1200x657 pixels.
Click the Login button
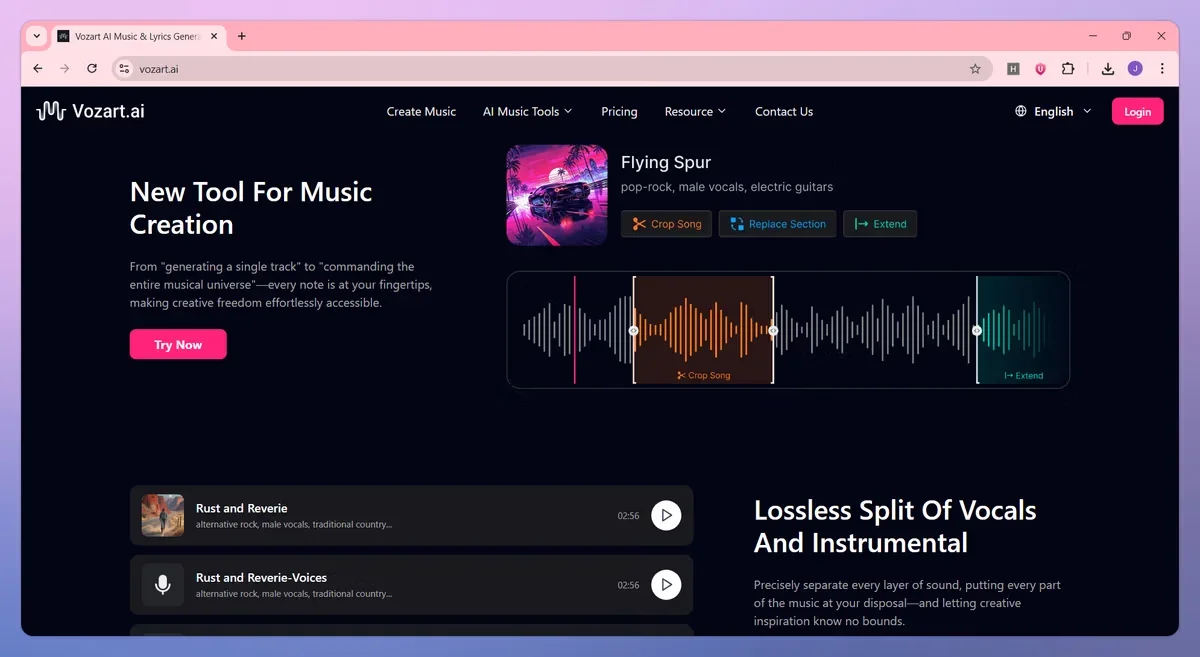[1137, 112]
